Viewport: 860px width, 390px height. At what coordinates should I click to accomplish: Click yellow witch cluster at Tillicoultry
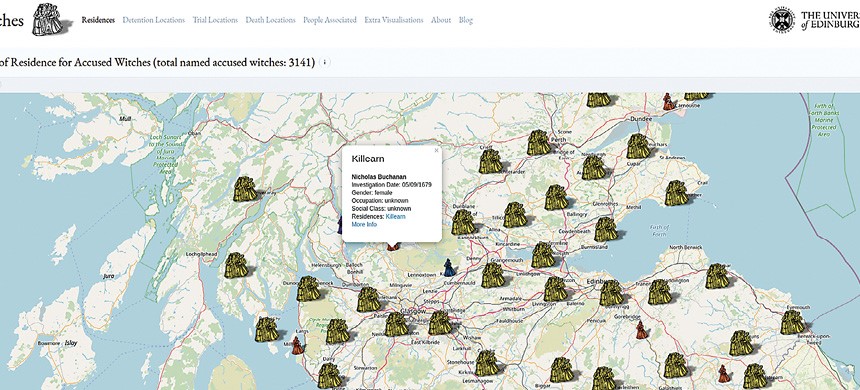click(515, 215)
